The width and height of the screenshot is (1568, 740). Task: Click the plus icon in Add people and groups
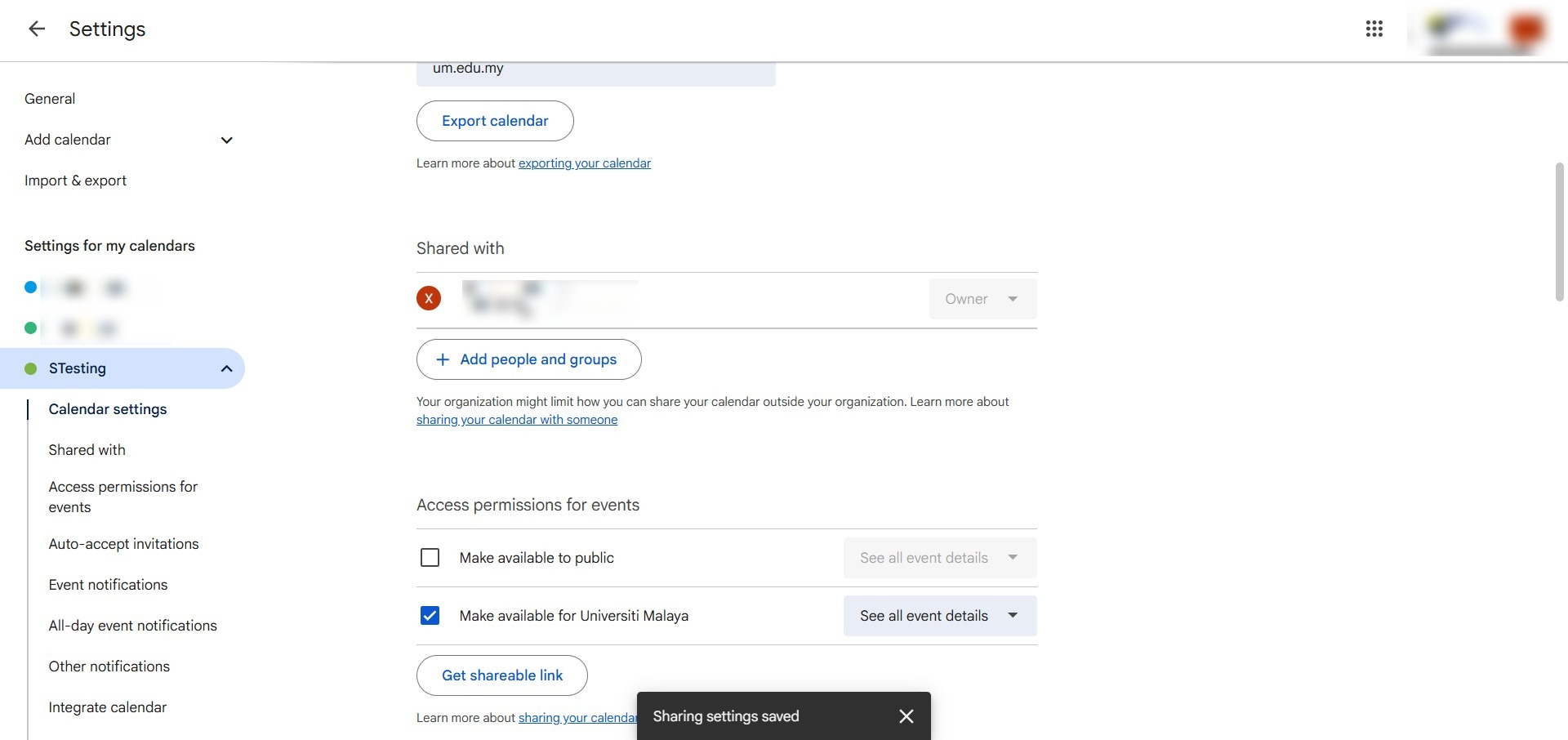click(x=443, y=359)
